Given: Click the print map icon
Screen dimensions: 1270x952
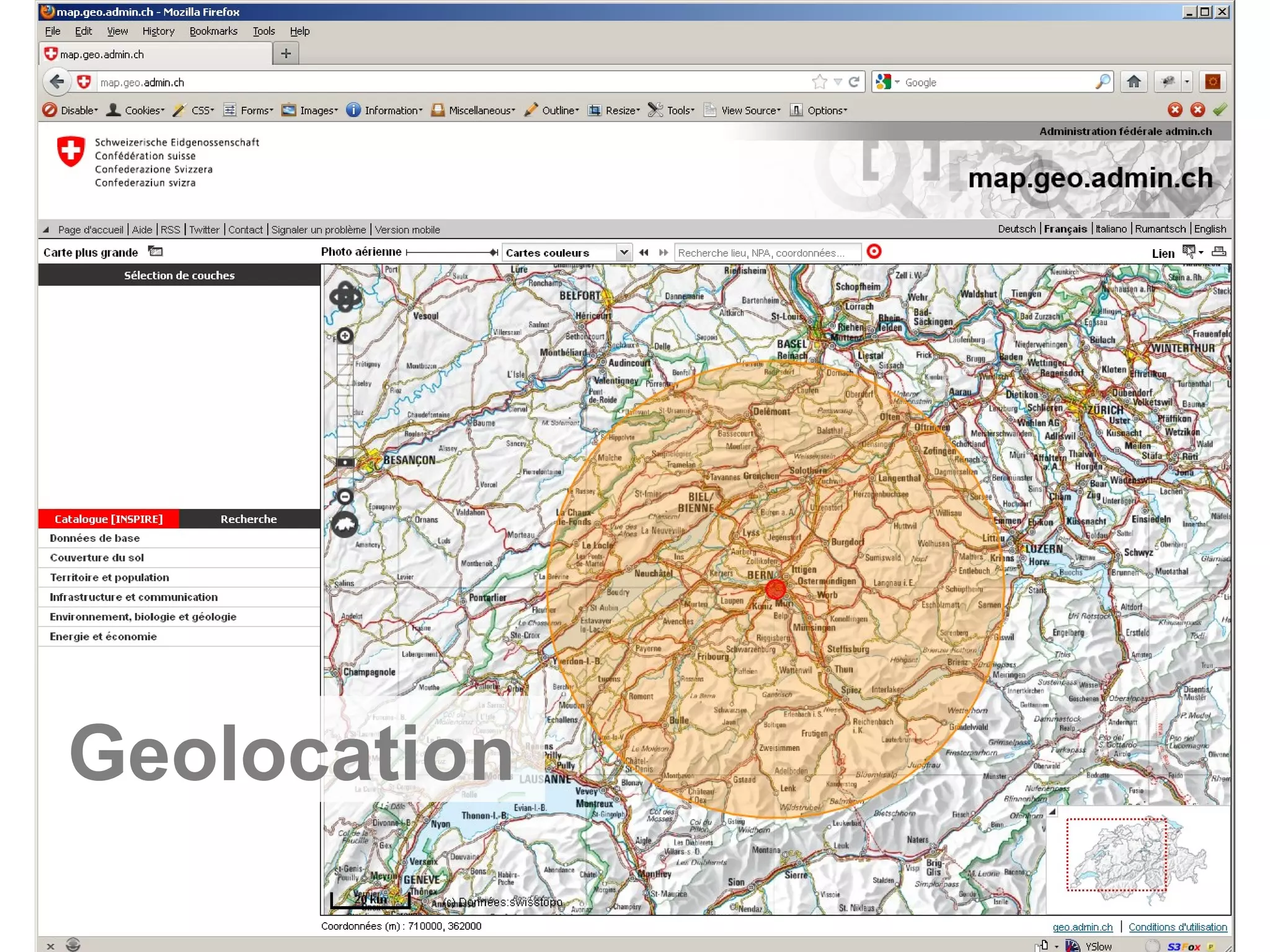Looking at the screenshot, I should (x=1219, y=252).
